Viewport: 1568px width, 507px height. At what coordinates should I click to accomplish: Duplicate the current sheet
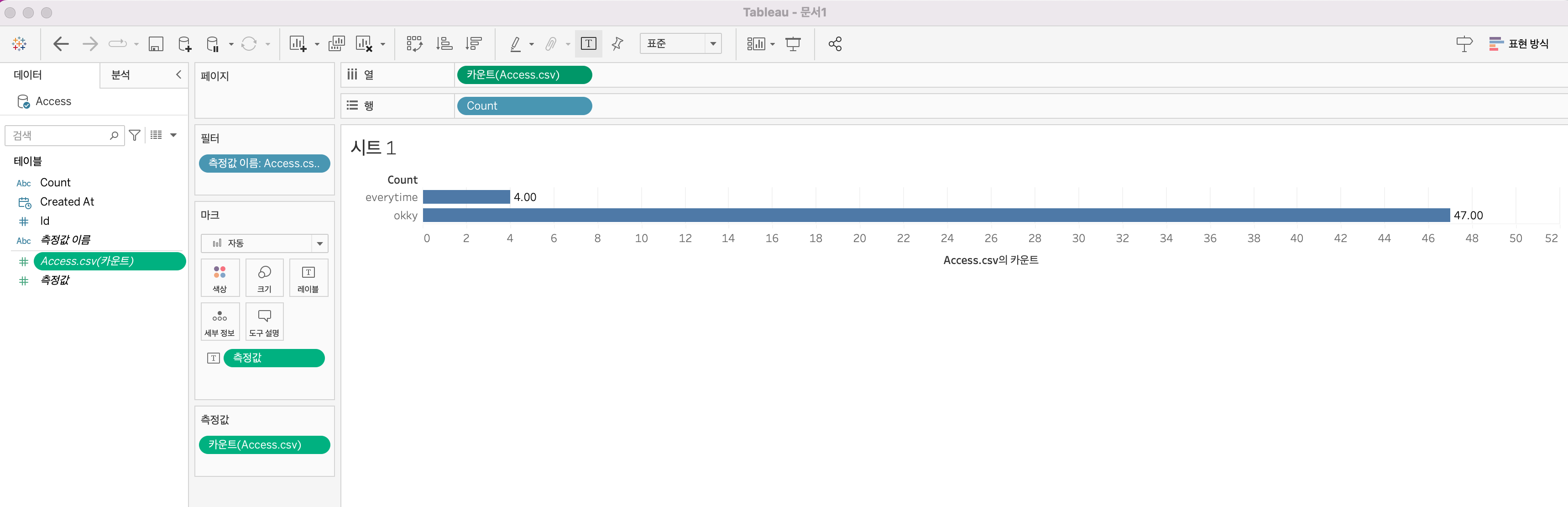click(x=336, y=43)
